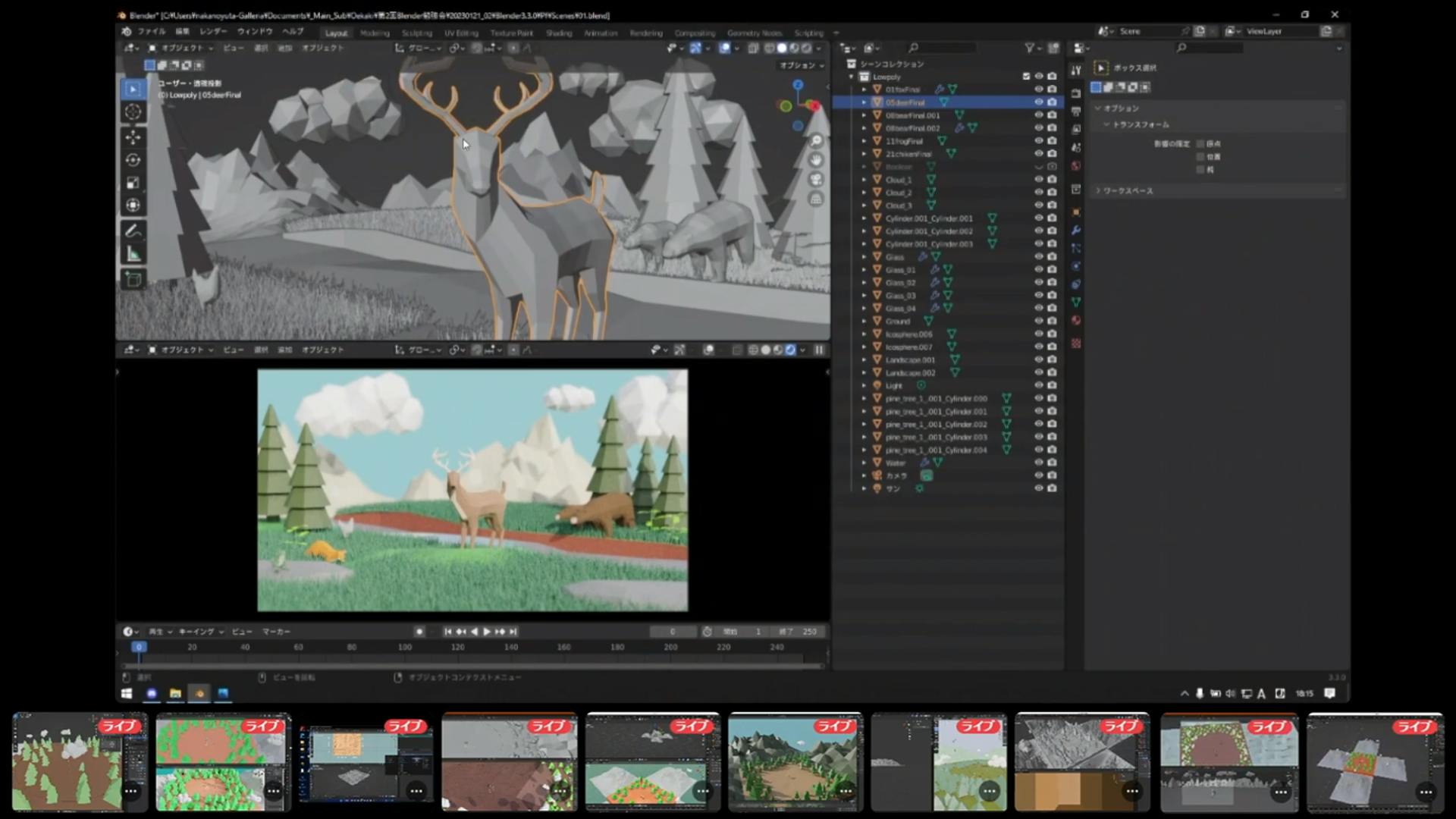
Task: Open the Render properties tab icon
Action: point(1075,93)
